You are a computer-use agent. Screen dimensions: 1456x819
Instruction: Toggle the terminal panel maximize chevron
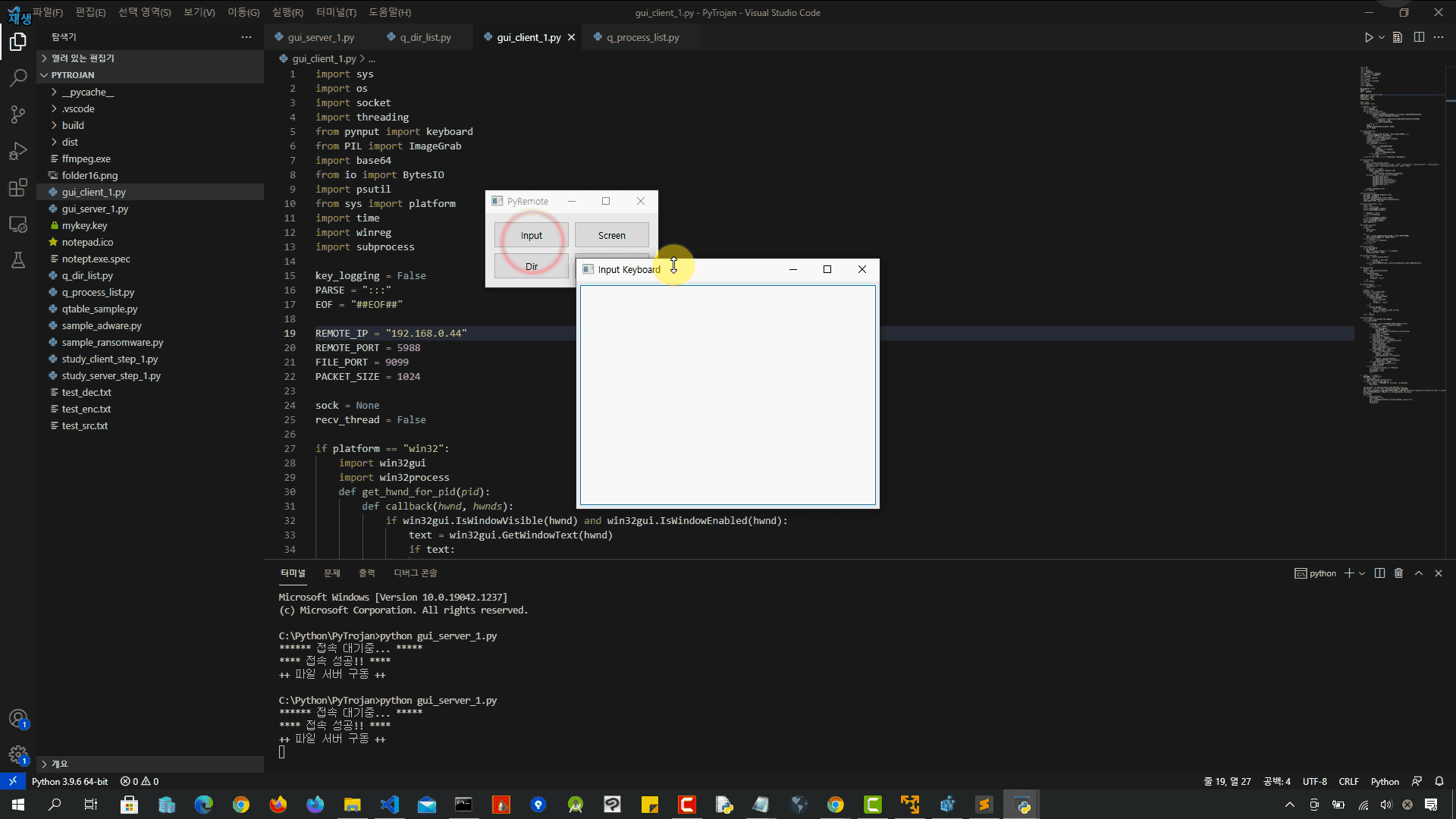1419,573
